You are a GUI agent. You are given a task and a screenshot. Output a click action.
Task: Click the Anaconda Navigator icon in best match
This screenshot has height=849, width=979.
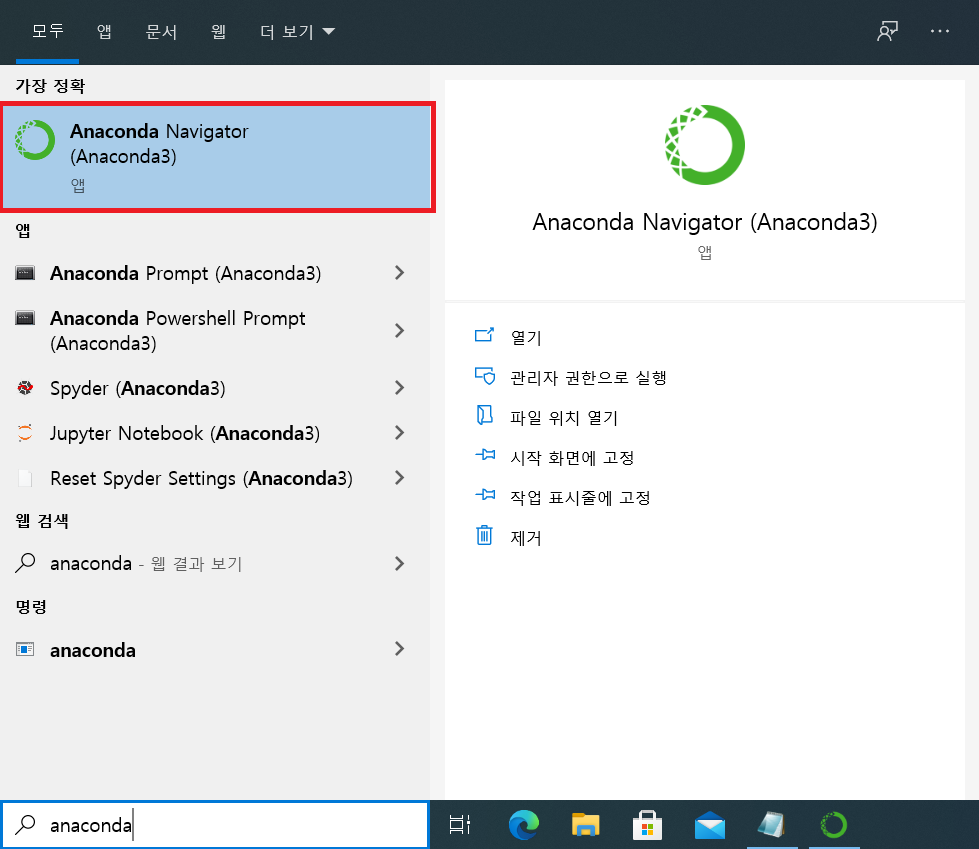(35, 140)
